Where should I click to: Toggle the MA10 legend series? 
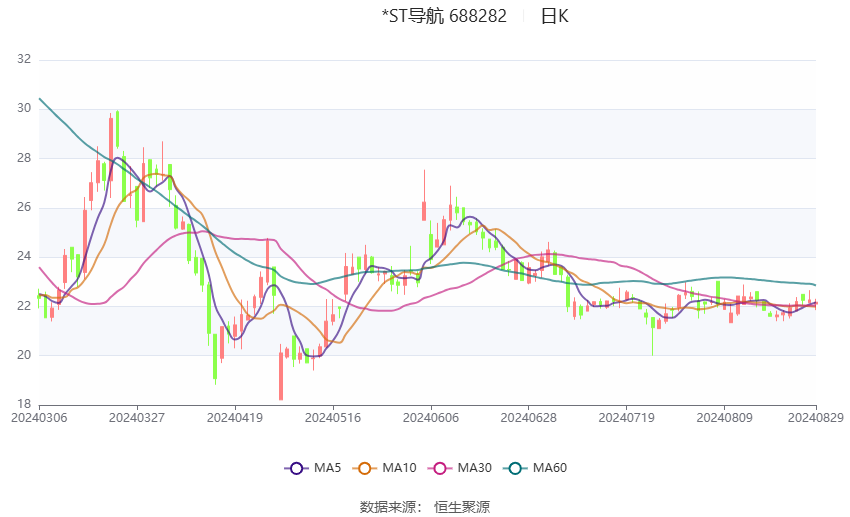[384, 468]
